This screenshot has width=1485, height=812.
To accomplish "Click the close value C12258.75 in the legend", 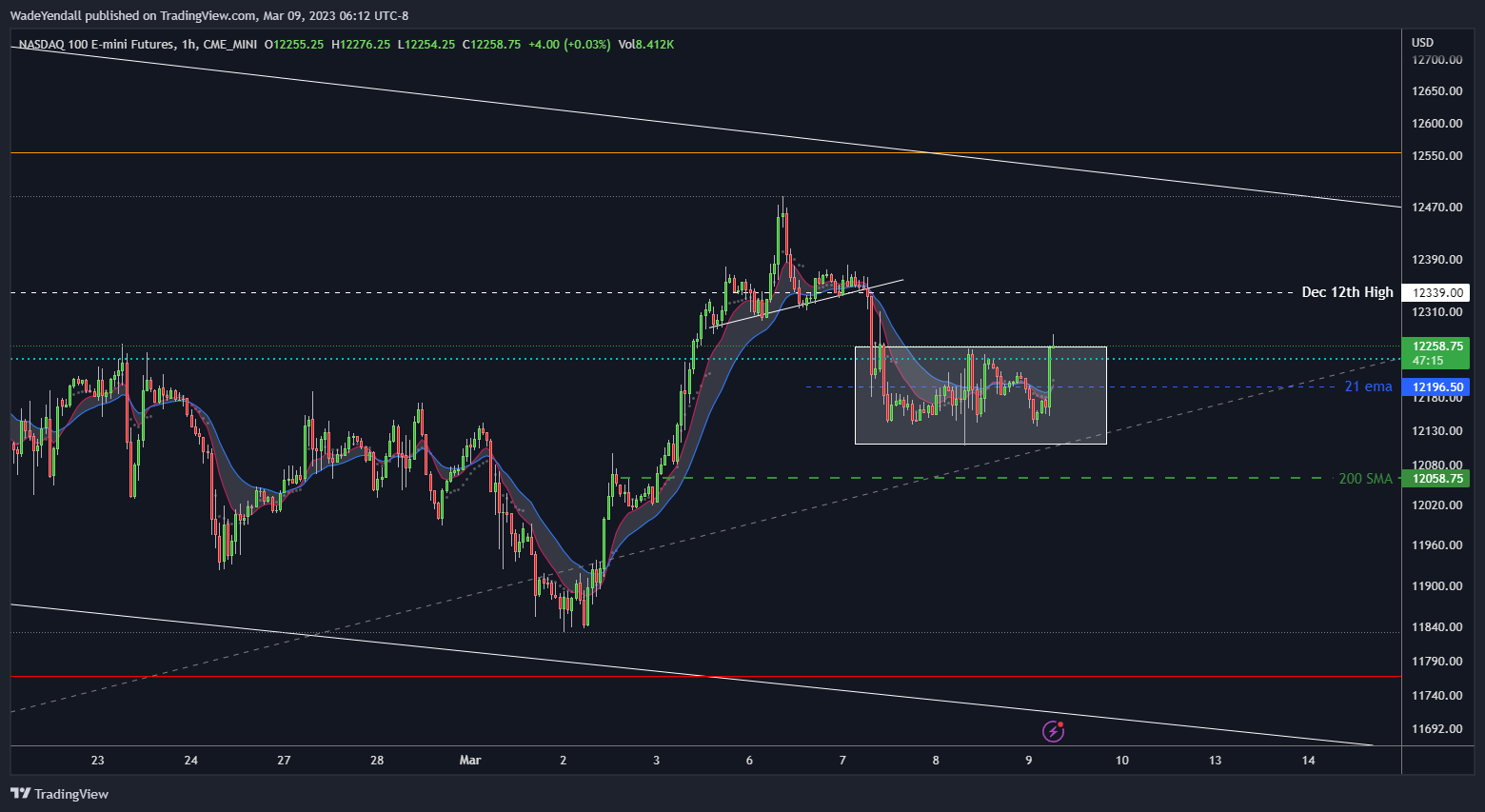I will pos(491,44).
